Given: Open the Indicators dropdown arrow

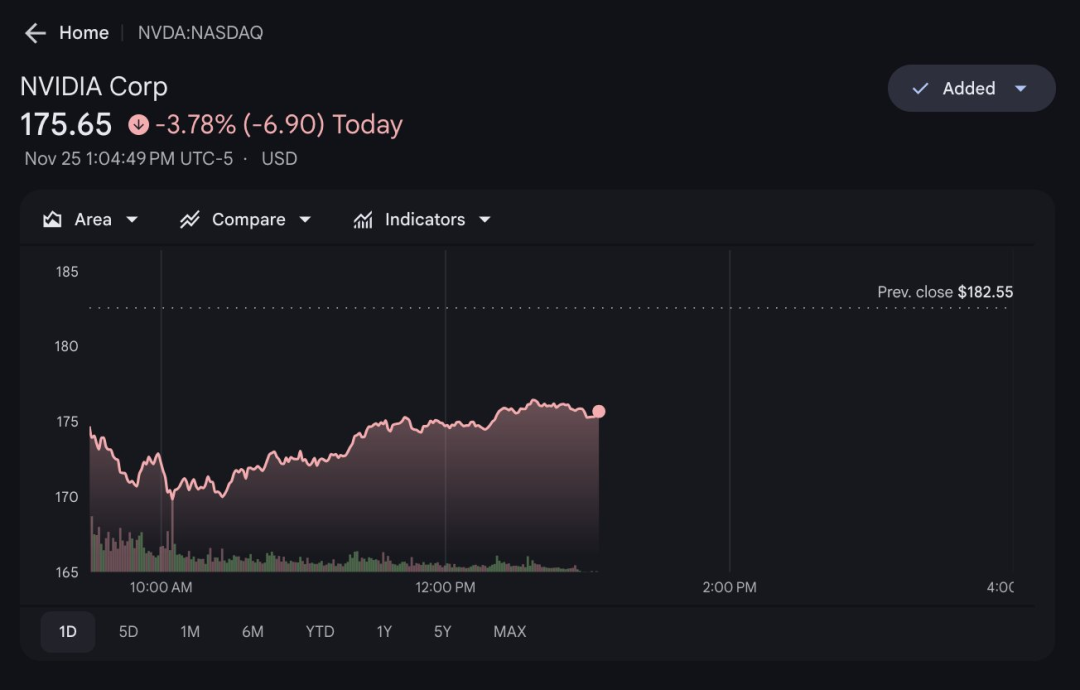Looking at the screenshot, I should point(485,220).
